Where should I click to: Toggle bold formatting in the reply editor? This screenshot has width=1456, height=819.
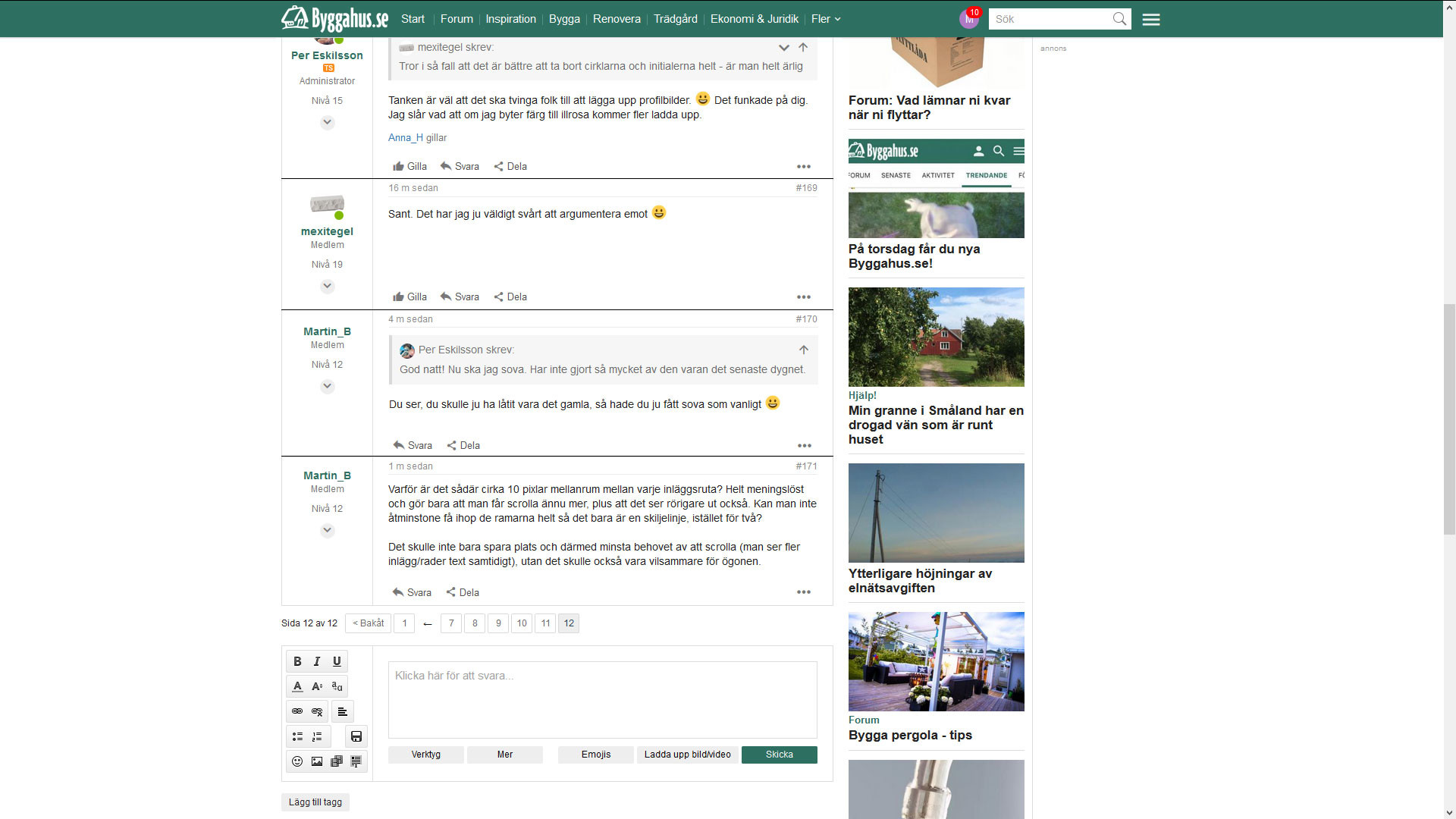[297, 661]
